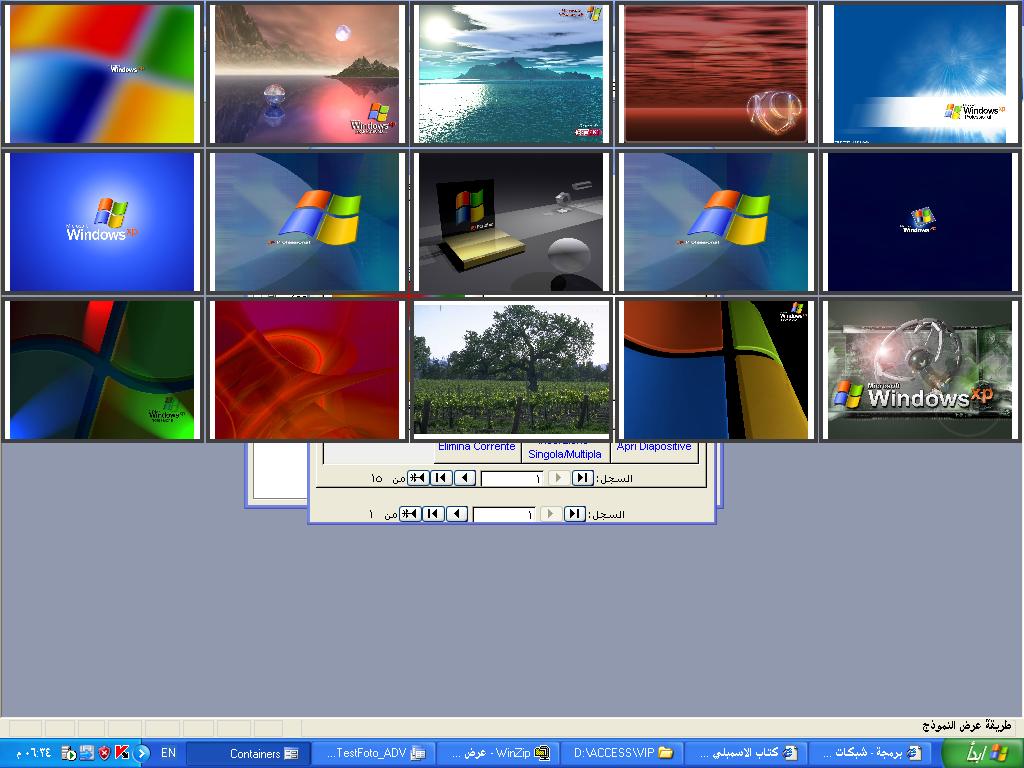
Task: Choose the red-brown XP heart wallpaper thumbnail
Action: tap(716, 73)
